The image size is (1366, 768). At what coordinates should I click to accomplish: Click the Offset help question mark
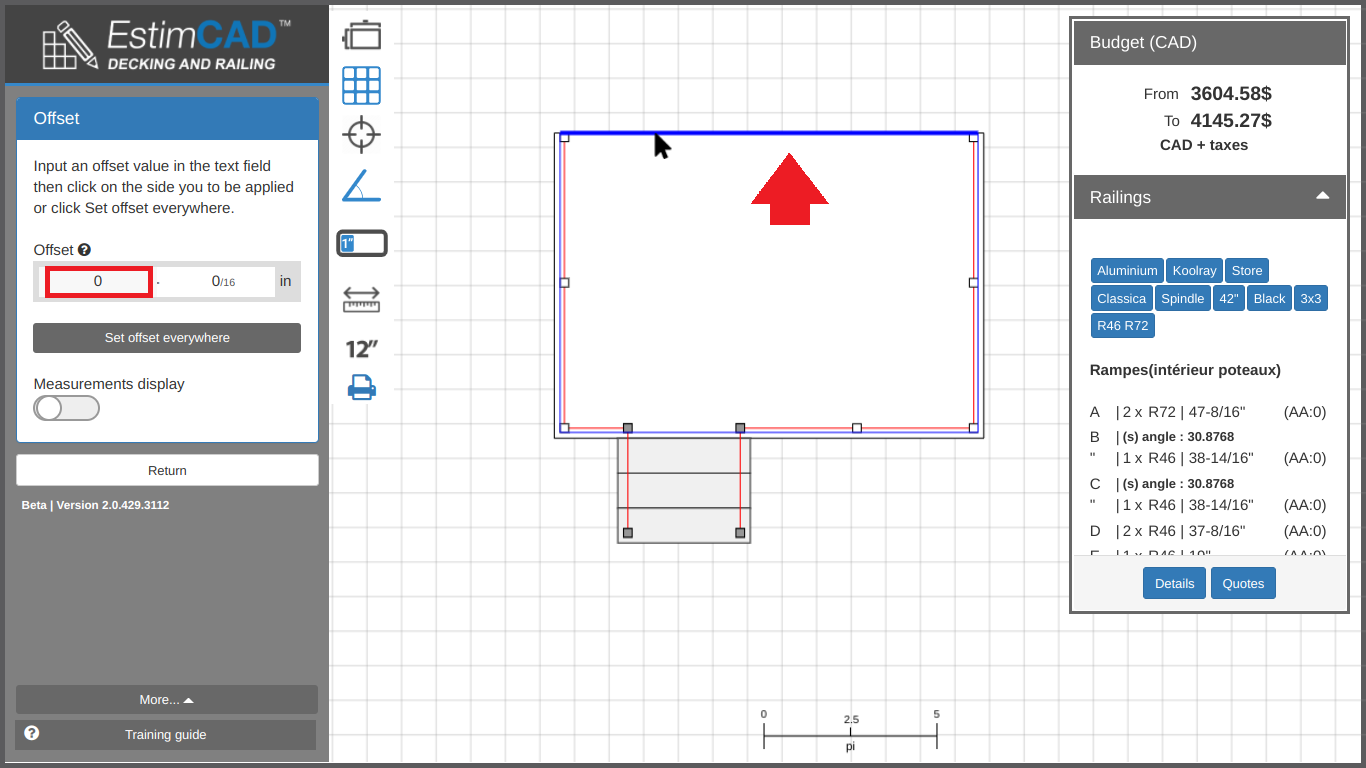coord(85,250)
